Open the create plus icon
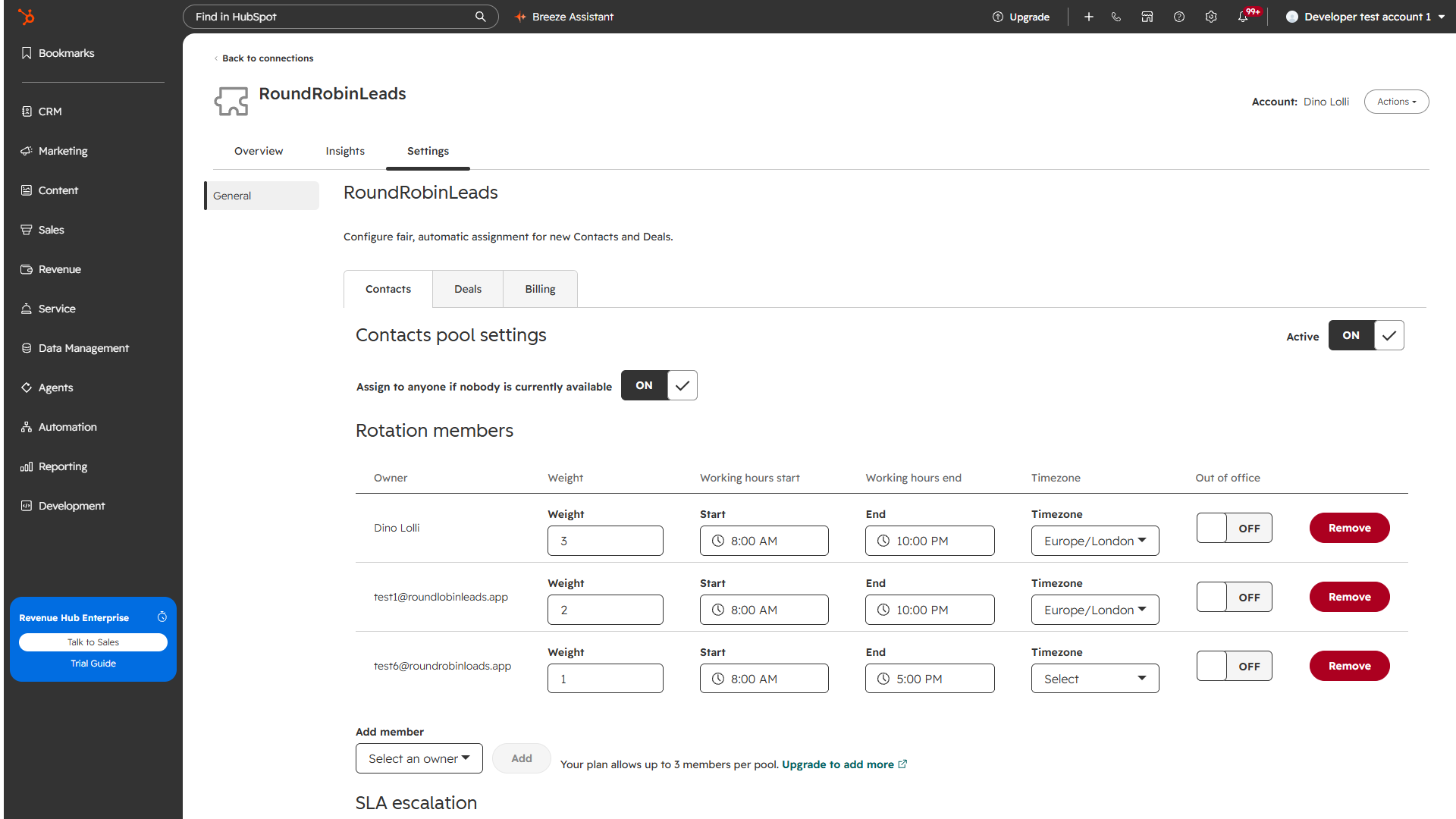The height and width of the screenshot is (819, 1456). [x=1088, y=17]
